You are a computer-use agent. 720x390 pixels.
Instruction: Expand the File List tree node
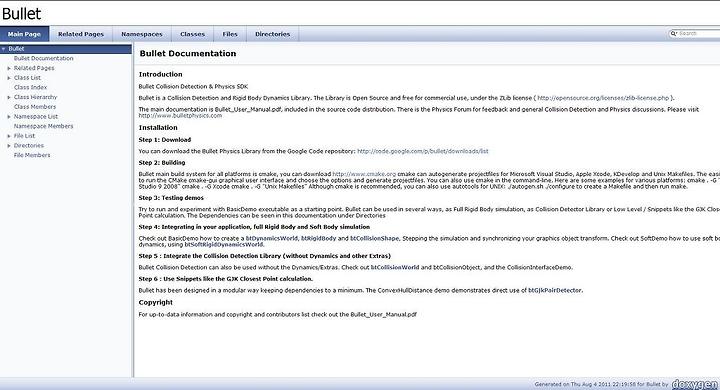point(9,136)
